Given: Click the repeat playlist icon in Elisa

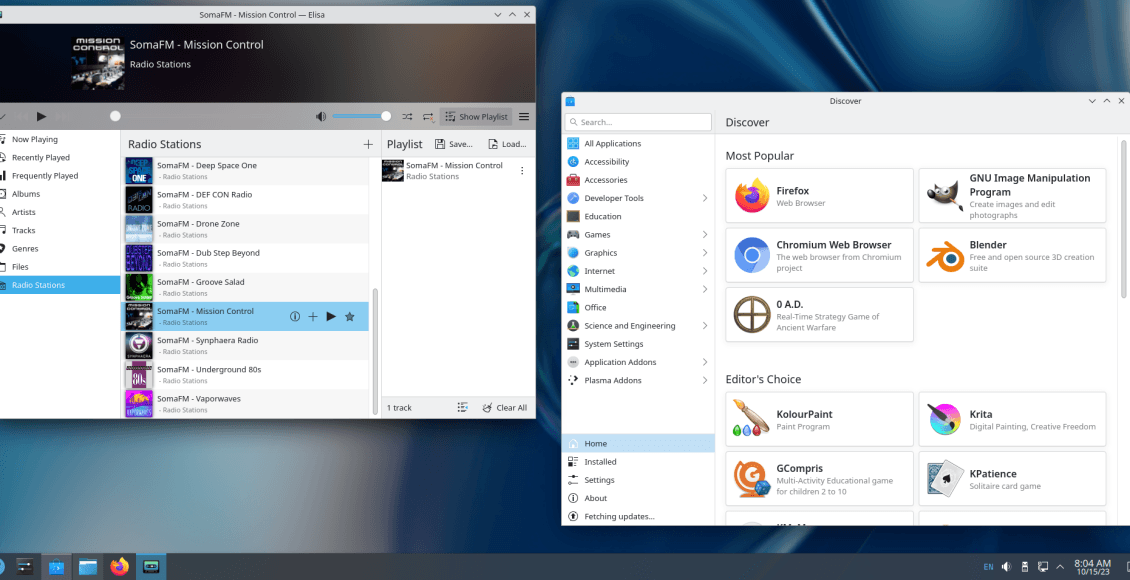Looking at the screenshot, I should 427,116.
